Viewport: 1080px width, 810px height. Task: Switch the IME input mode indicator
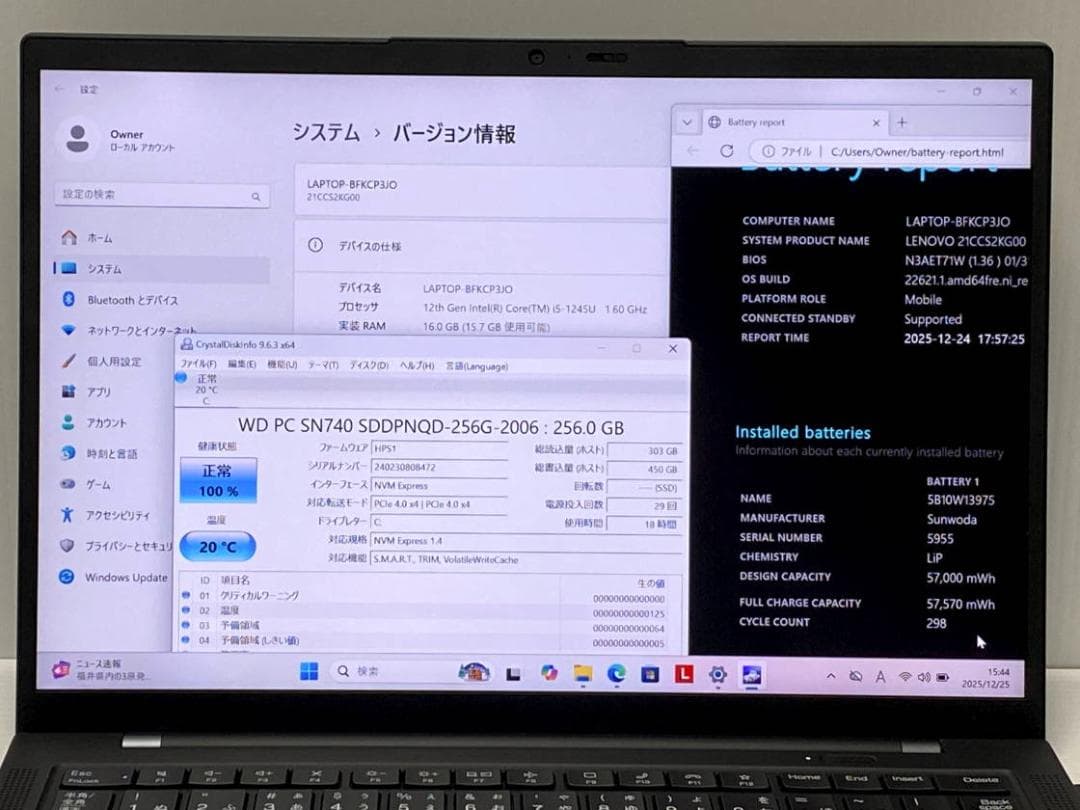pos(881,677)
